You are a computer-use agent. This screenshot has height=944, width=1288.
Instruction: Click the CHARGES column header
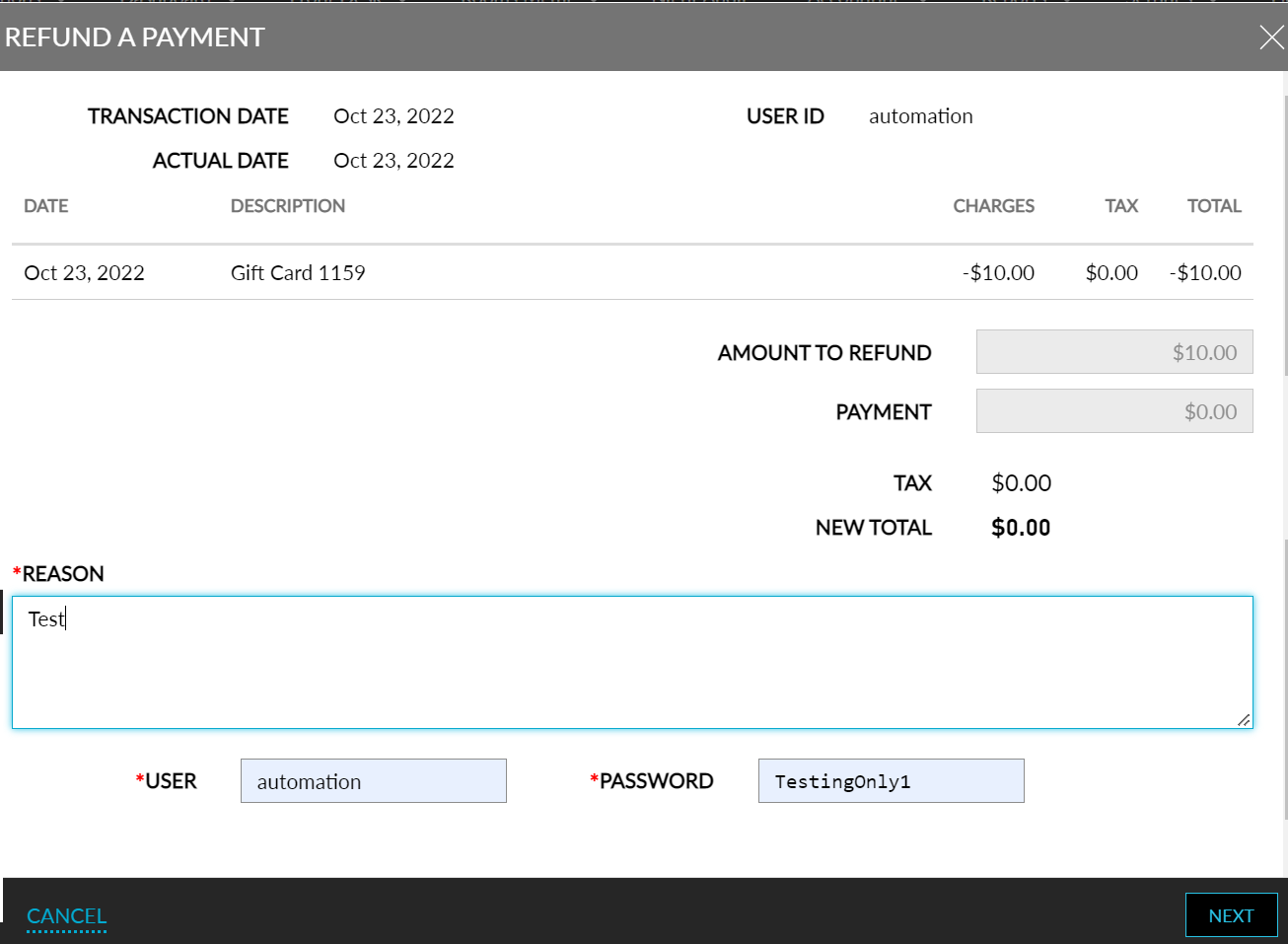click(x=993, y=206)
